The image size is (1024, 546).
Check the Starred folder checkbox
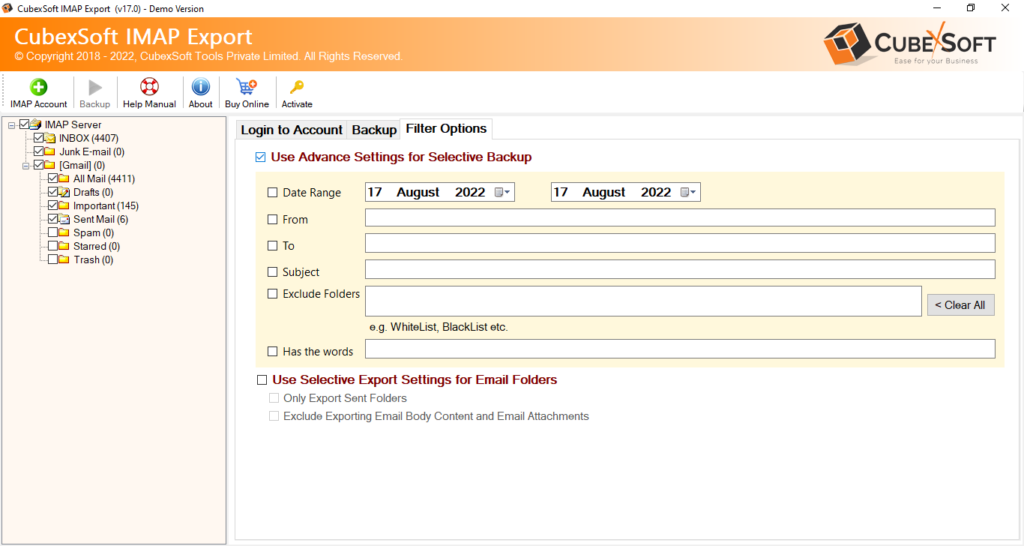(x=53, y=246)
